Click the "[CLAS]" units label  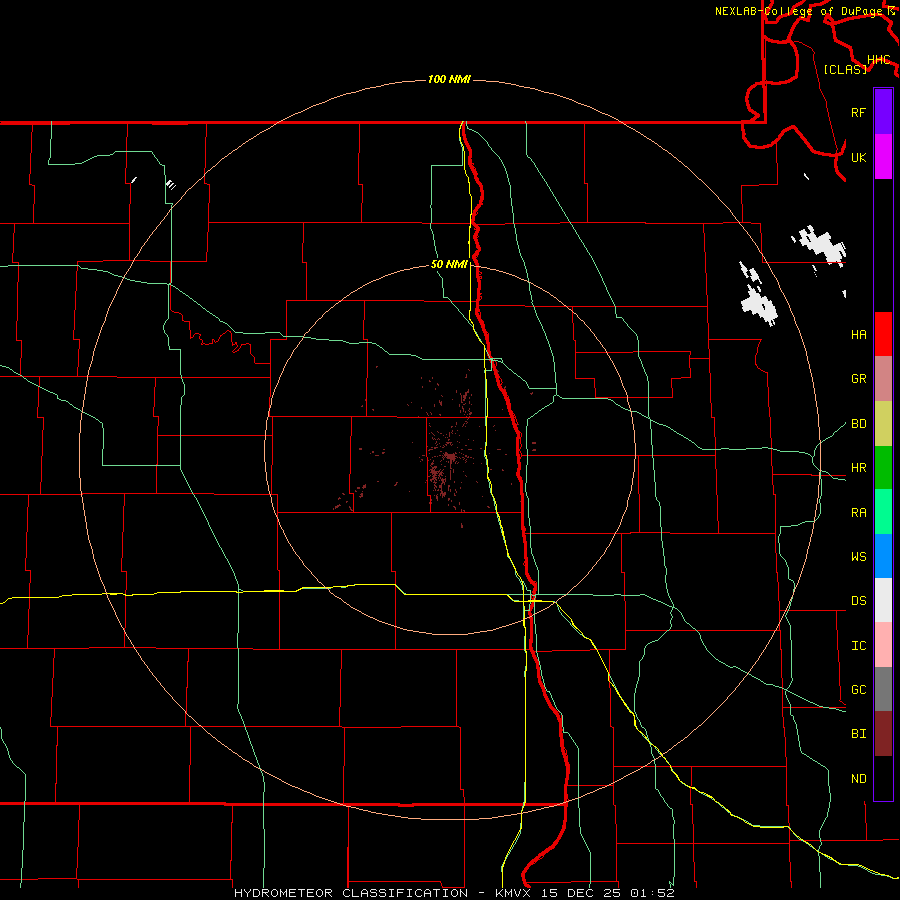pyautogui.click(x=845, y=69)
